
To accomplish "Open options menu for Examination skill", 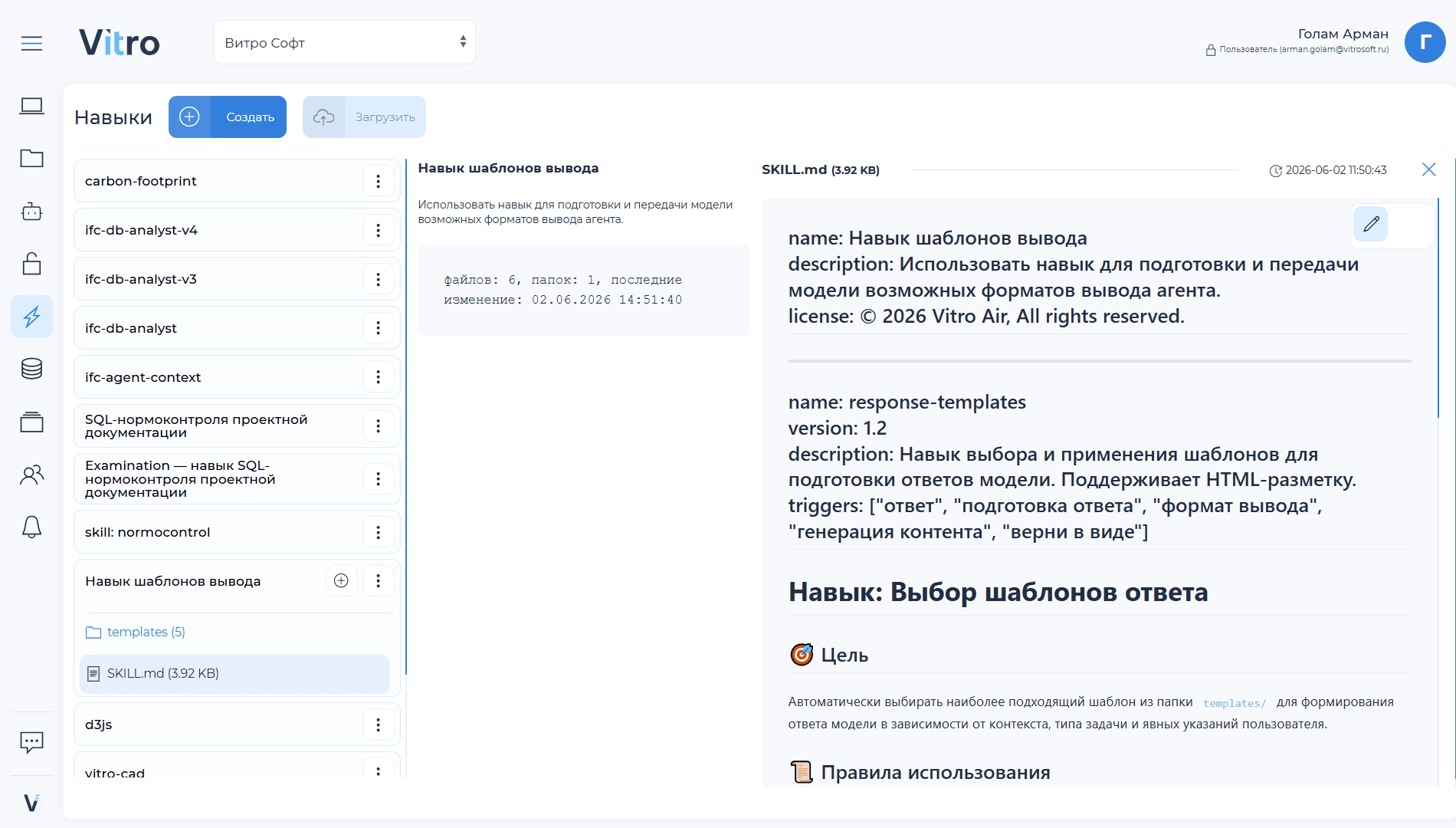I will click(x=378, y=479).
